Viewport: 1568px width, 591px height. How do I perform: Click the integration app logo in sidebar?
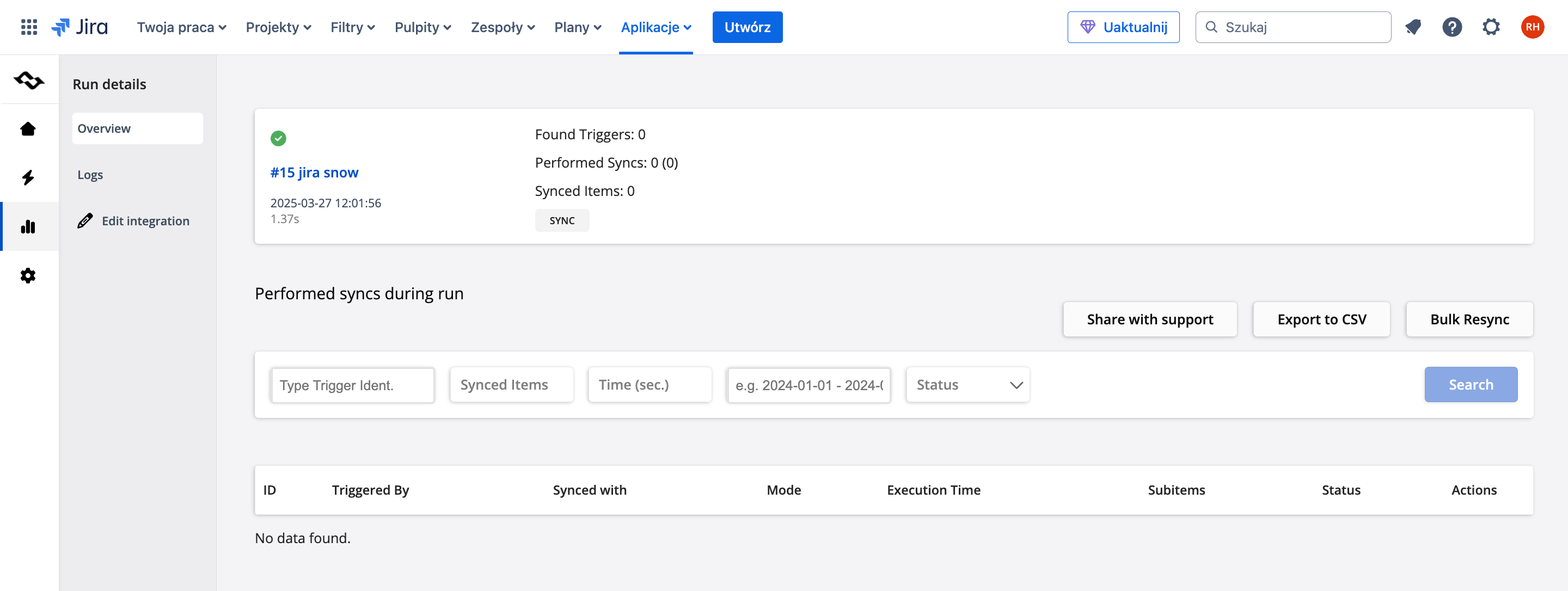(x=29, y=80)
